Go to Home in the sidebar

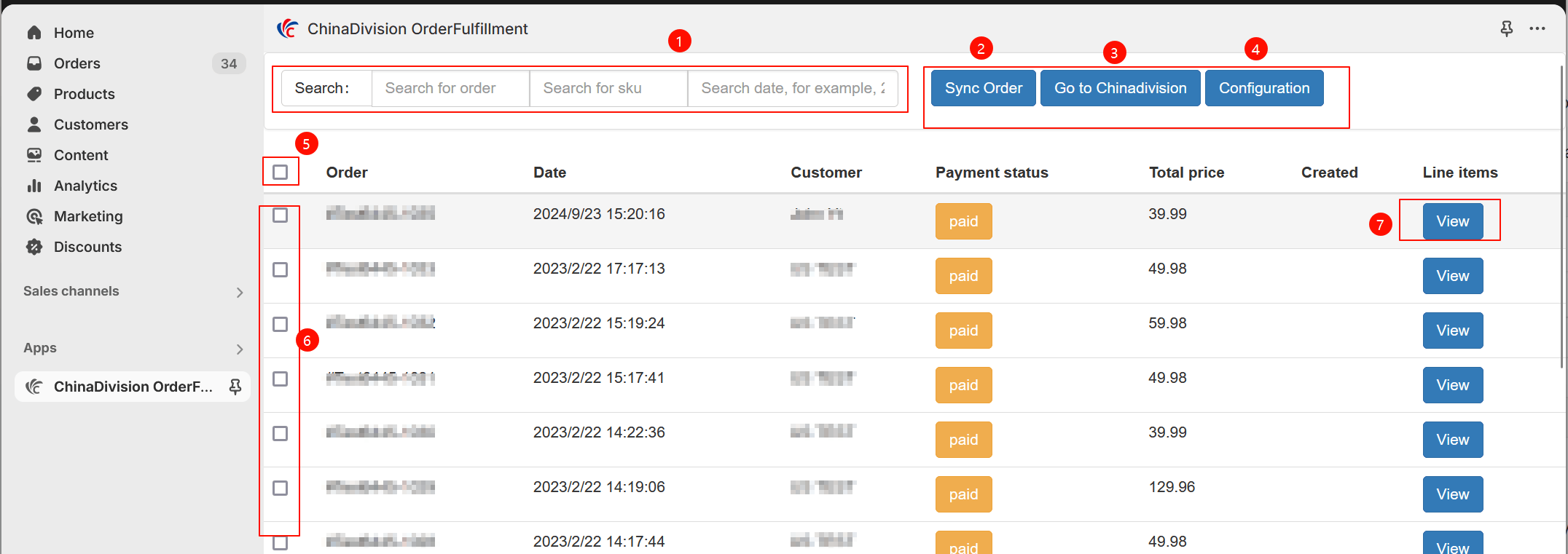[74, 33]
